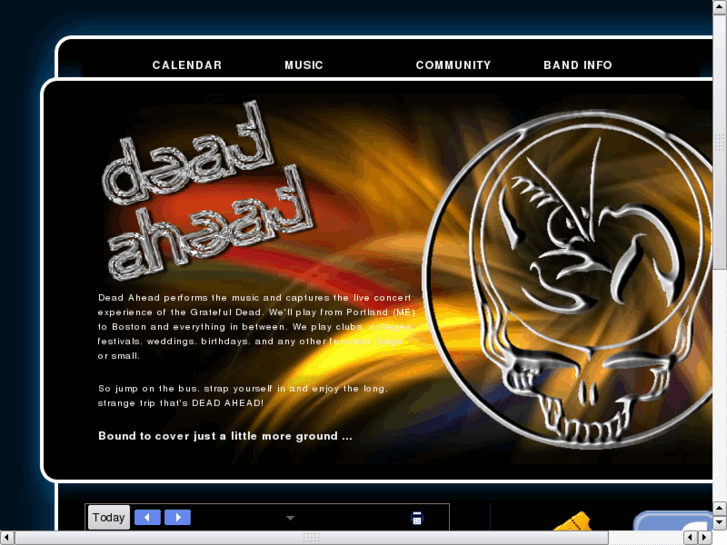The width and height of the screenshot is (727, 545).
Task: Click the Dead Ahead chrome logo
Action: pos(206,190)
